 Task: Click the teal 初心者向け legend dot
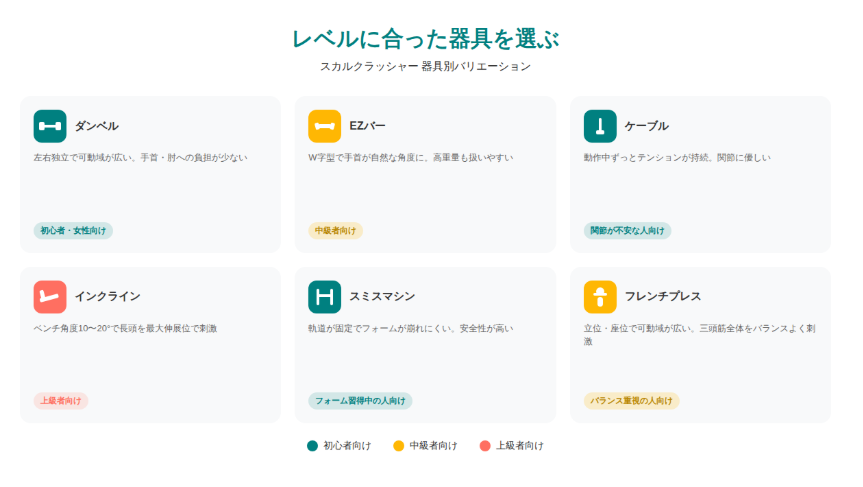[312, 446]
